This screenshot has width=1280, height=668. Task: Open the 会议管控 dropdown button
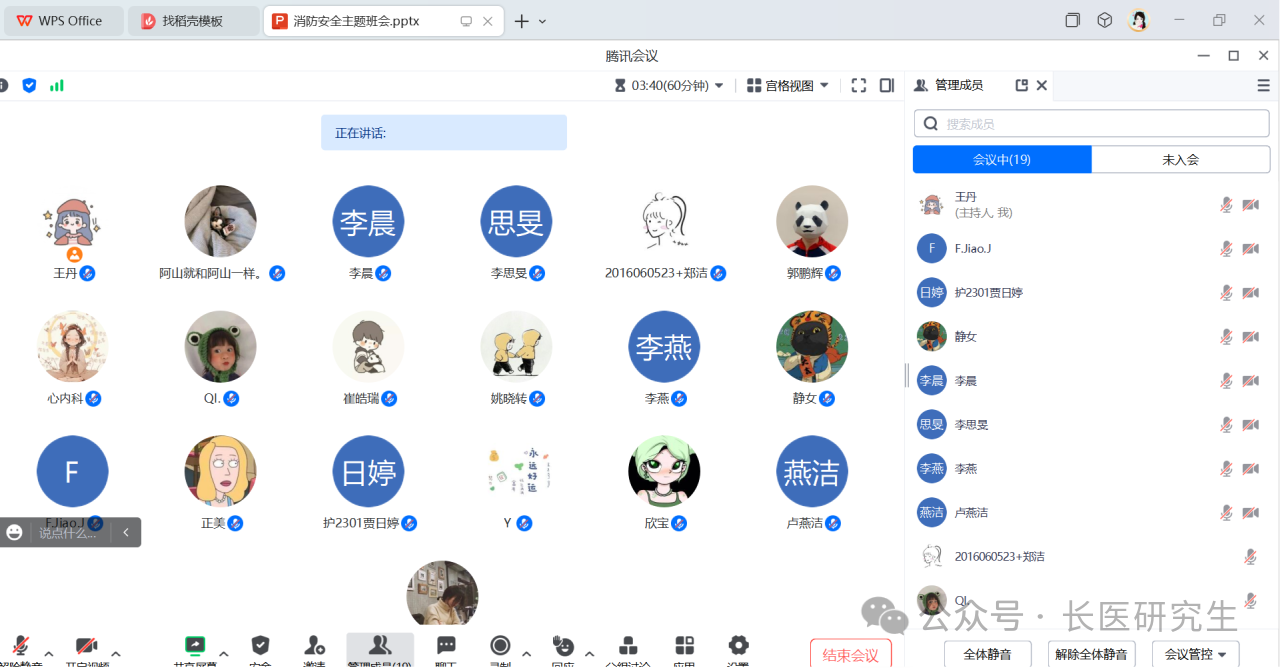(1195, 654)
